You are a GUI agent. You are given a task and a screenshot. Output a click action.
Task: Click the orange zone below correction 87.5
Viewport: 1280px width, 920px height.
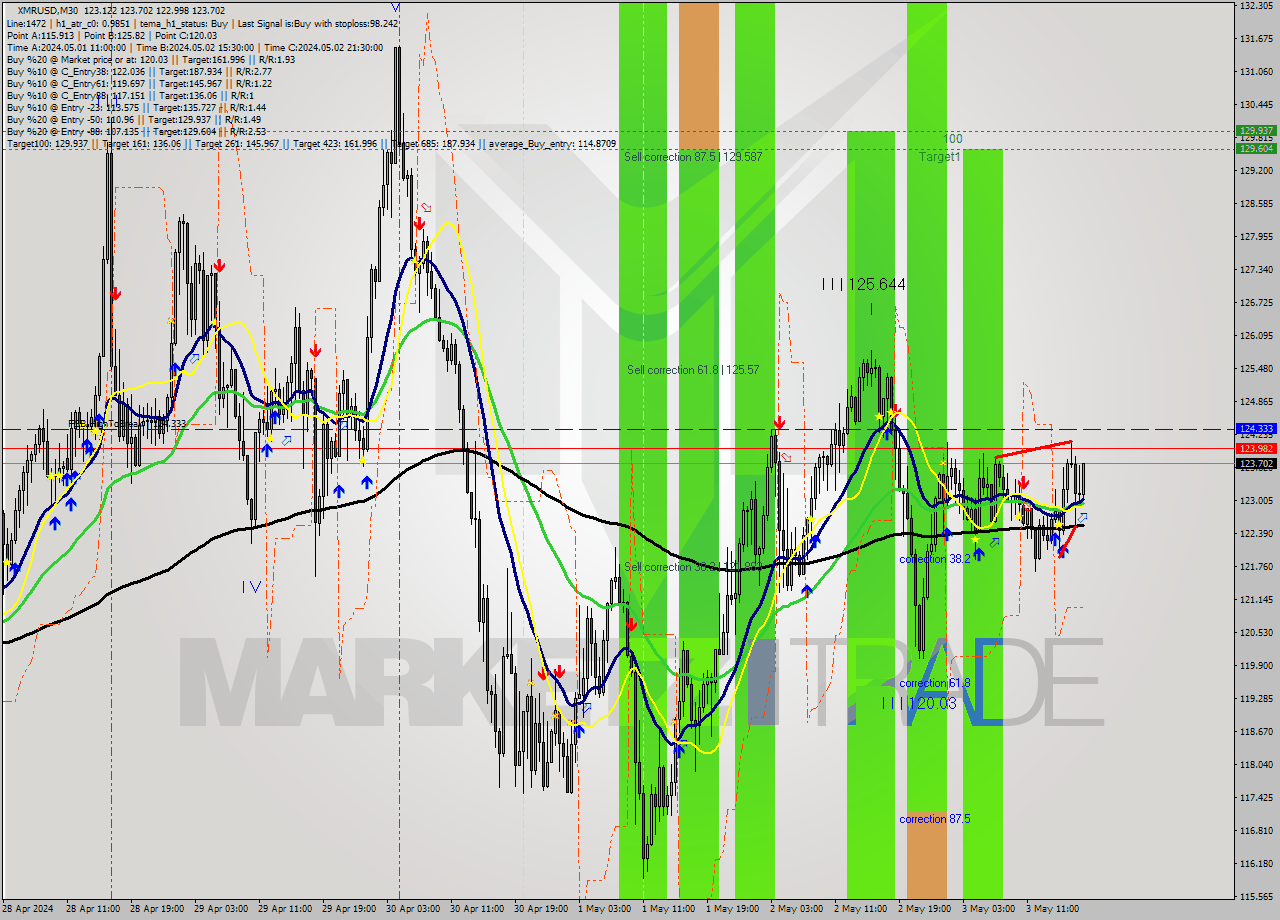926,855
